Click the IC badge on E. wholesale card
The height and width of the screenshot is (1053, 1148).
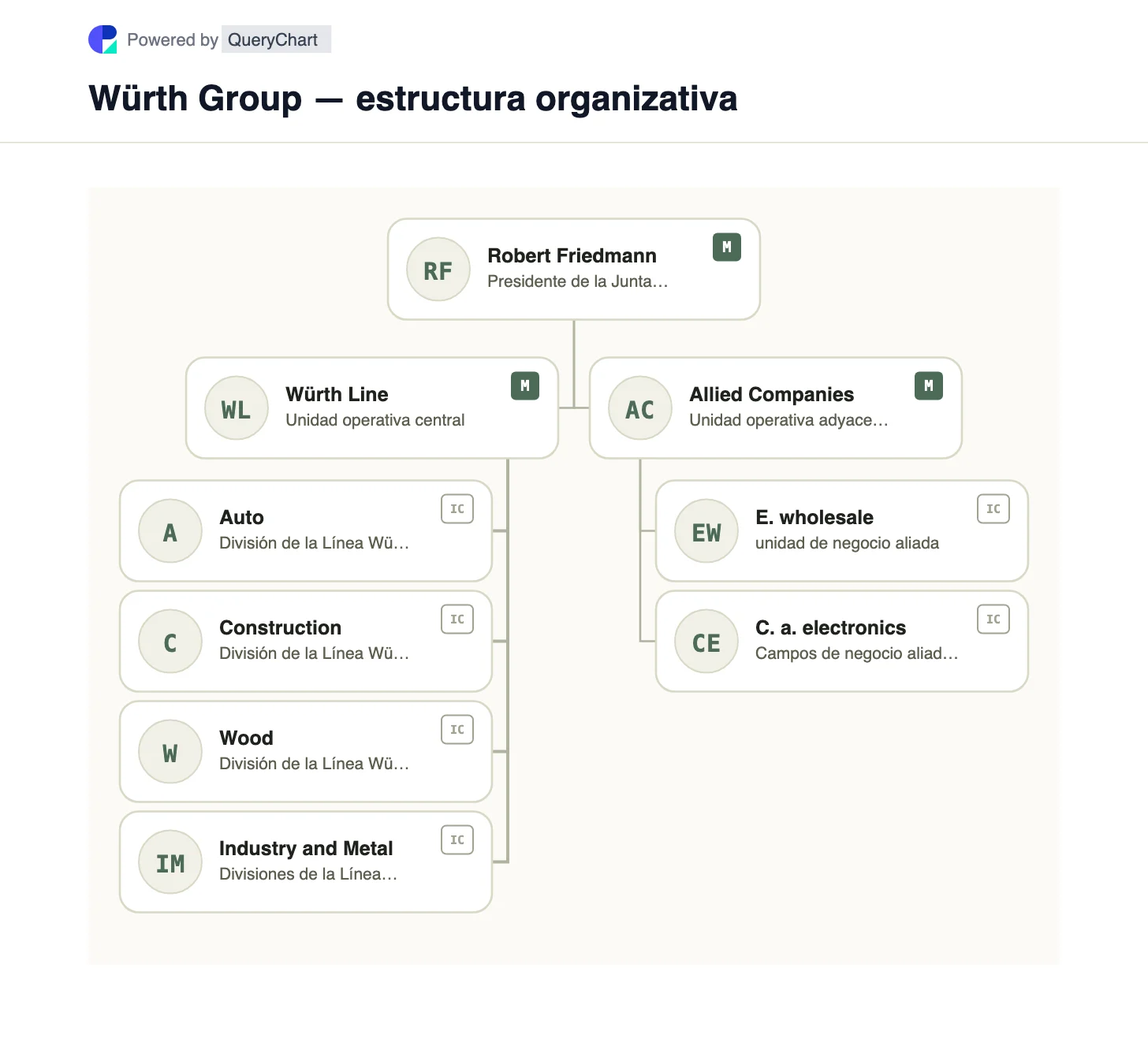tap(993, 509)
